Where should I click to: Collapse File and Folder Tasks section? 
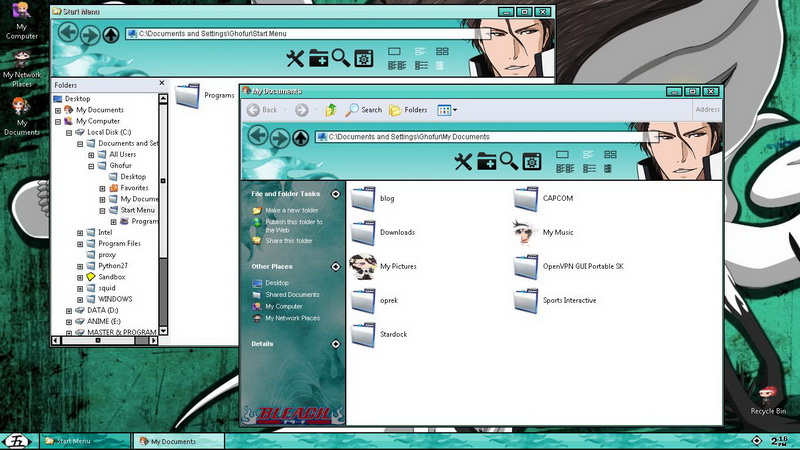335,194
